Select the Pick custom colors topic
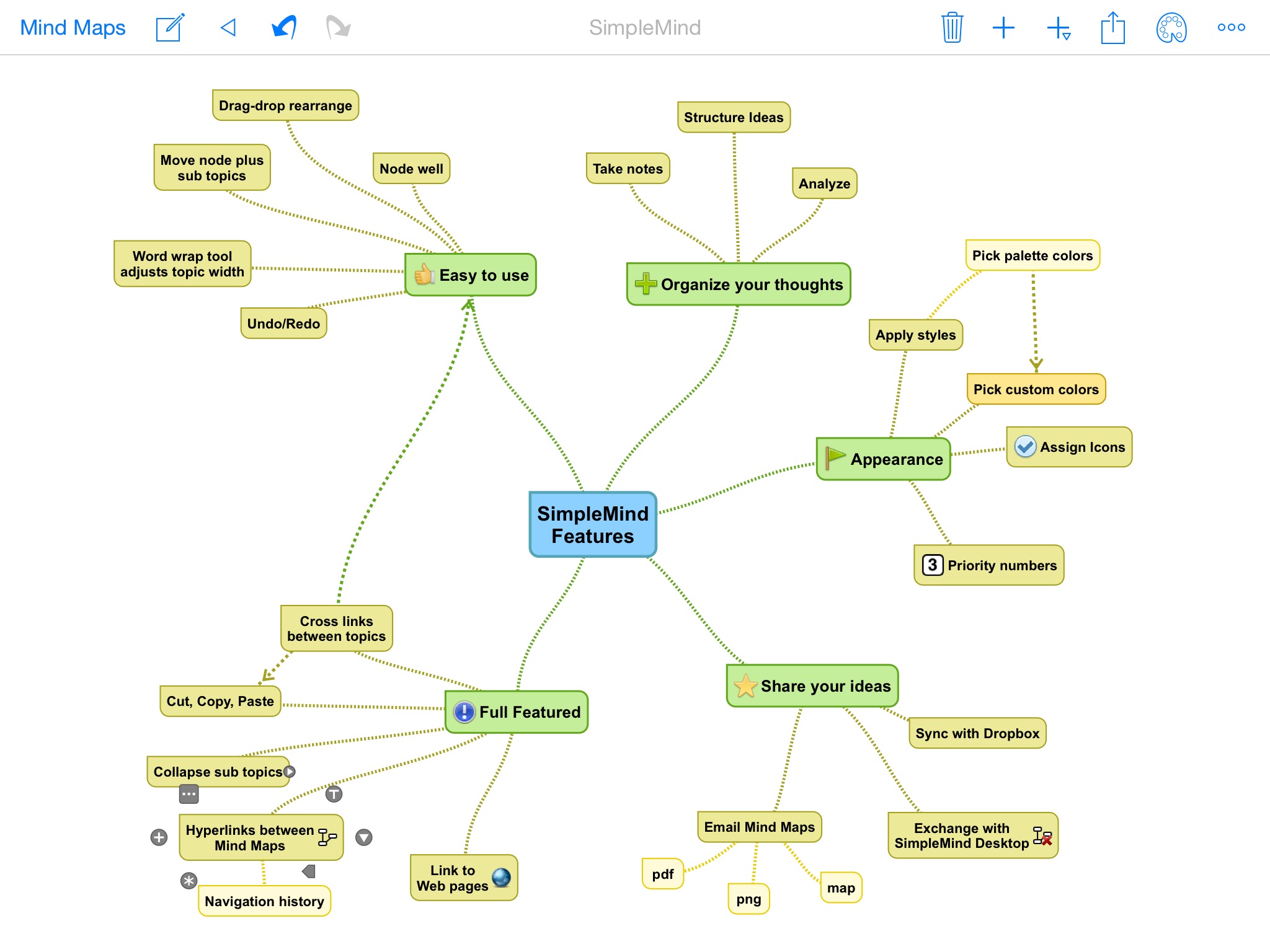1270x952 pixels. point(1036,389)
